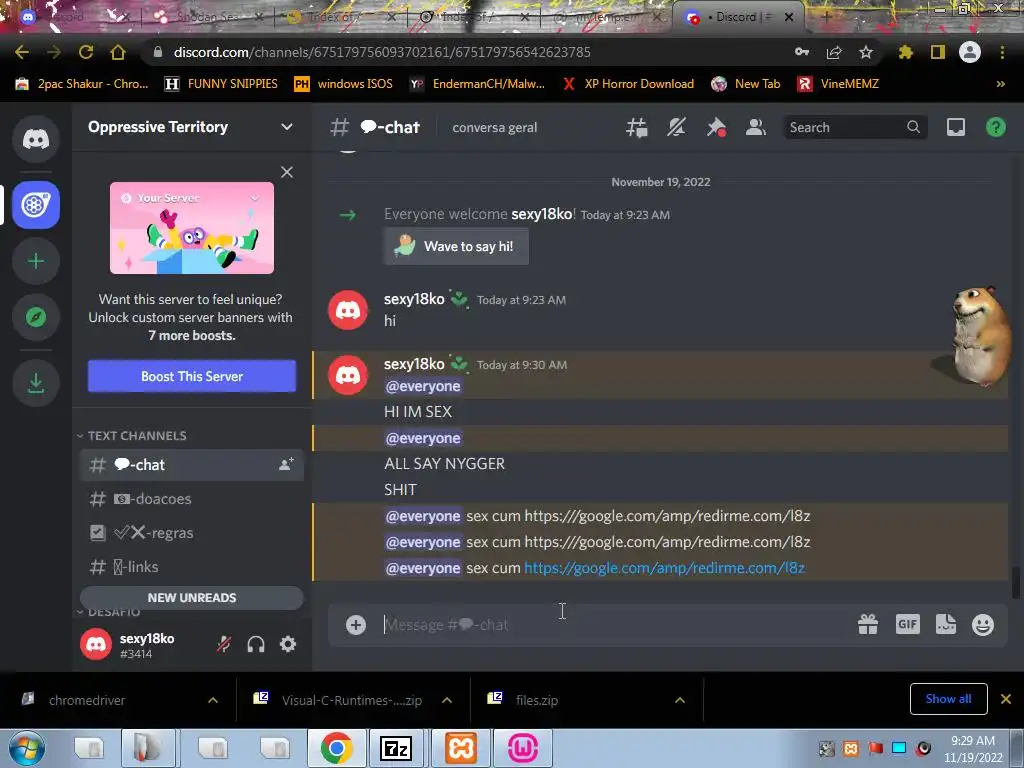The height and width of the screenshot is (768, 1024).
Task: Switch to the Discord browser tab
Action: (739, 17)
